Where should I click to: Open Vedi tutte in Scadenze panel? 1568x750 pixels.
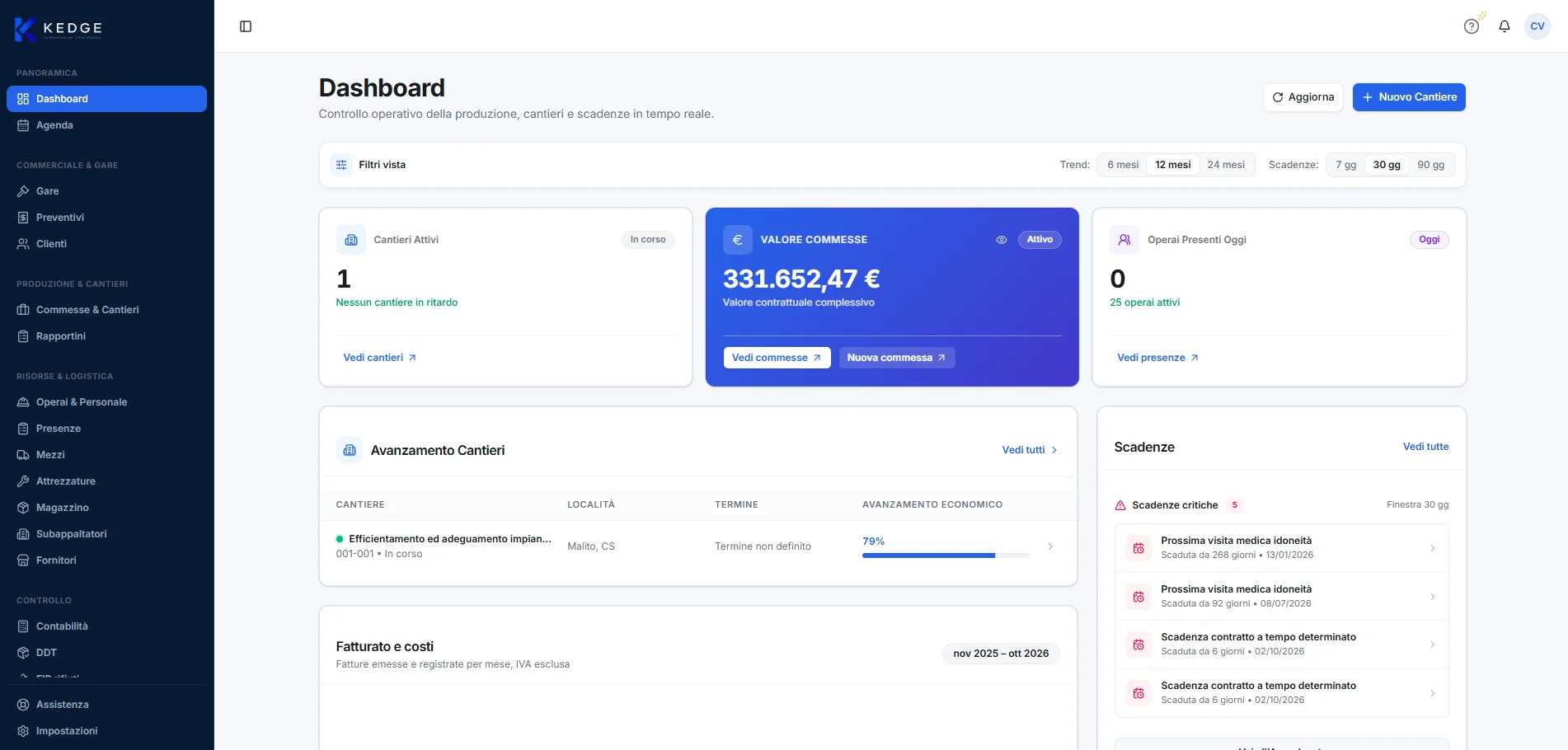(1425, 447)
